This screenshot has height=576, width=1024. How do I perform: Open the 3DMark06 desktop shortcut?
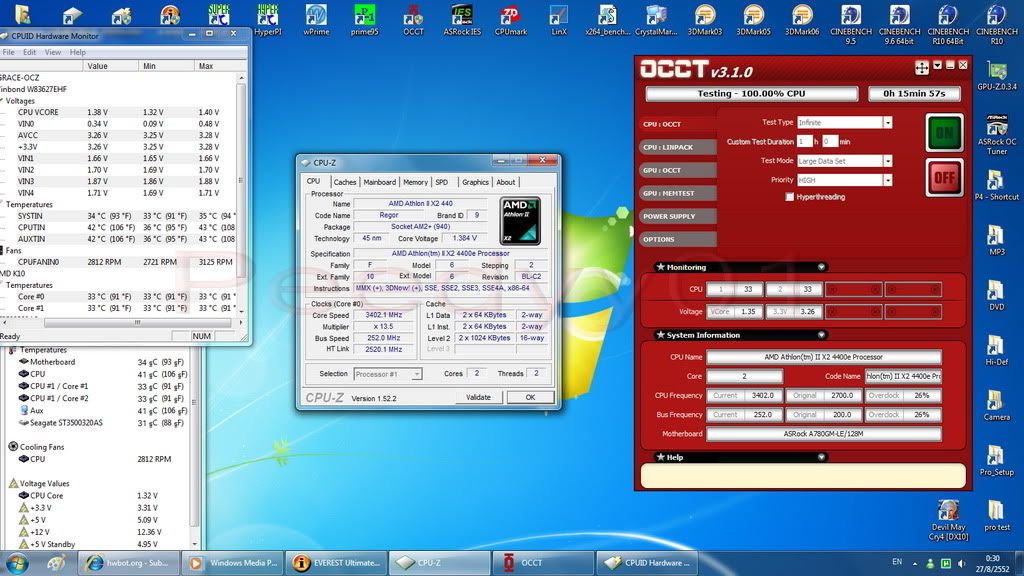coord(802,20)
